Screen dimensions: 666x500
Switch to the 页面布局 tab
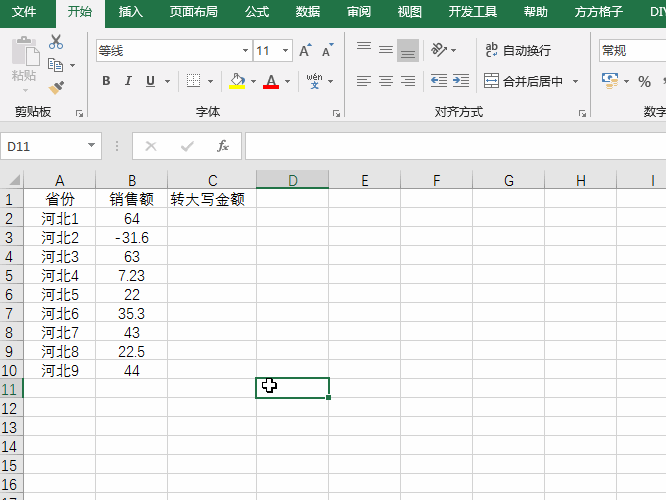pos(194,11)
